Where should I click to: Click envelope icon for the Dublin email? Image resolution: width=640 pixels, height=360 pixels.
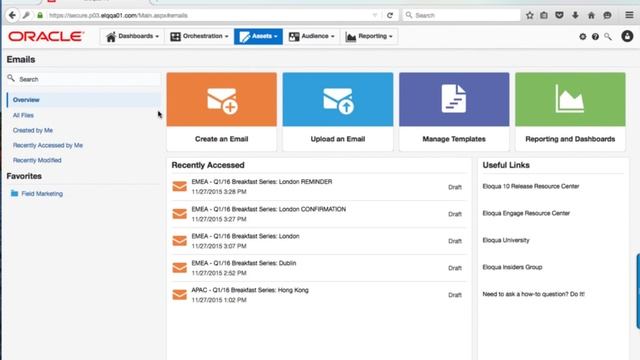pyautogui.click(x=180, y=267)
